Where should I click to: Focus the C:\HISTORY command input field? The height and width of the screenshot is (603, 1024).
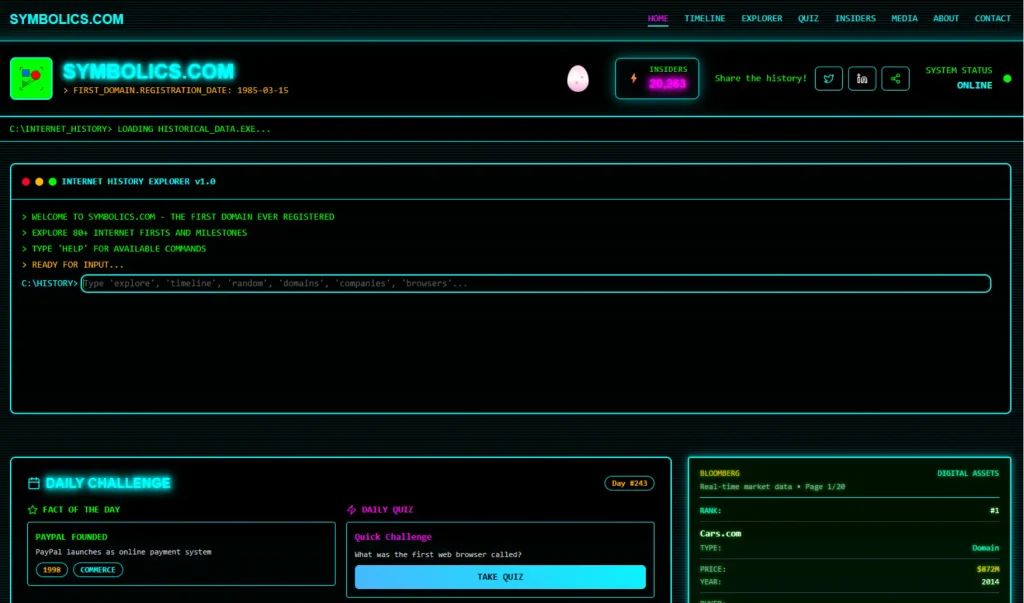pyautogui.click(x=536, y=284)
